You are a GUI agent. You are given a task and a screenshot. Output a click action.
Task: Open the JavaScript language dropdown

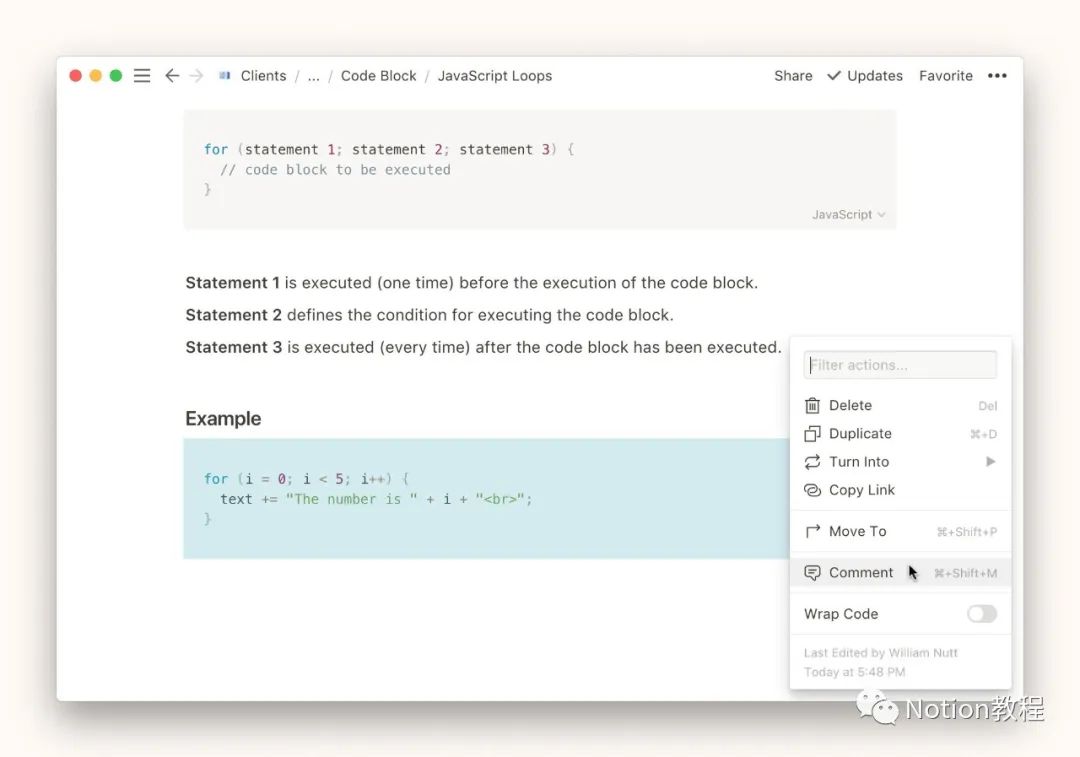848,215
